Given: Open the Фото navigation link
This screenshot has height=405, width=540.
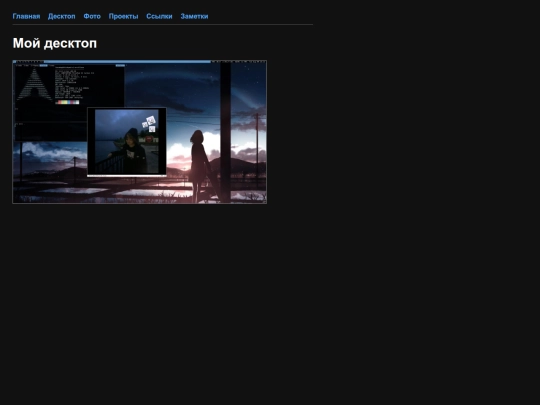Looking at the screenshot, I should click(x=92, y=16).
